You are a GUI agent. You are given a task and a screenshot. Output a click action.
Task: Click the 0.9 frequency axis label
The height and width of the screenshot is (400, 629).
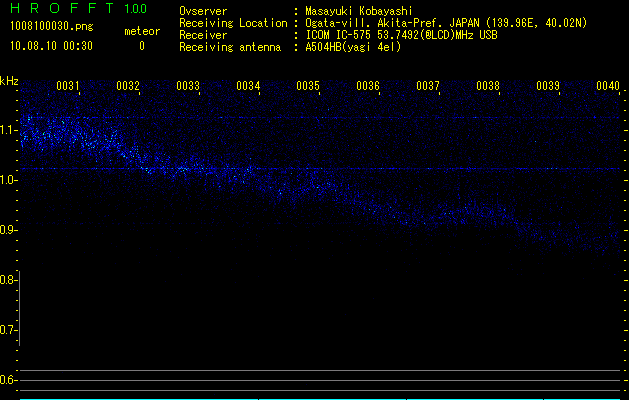7,230
